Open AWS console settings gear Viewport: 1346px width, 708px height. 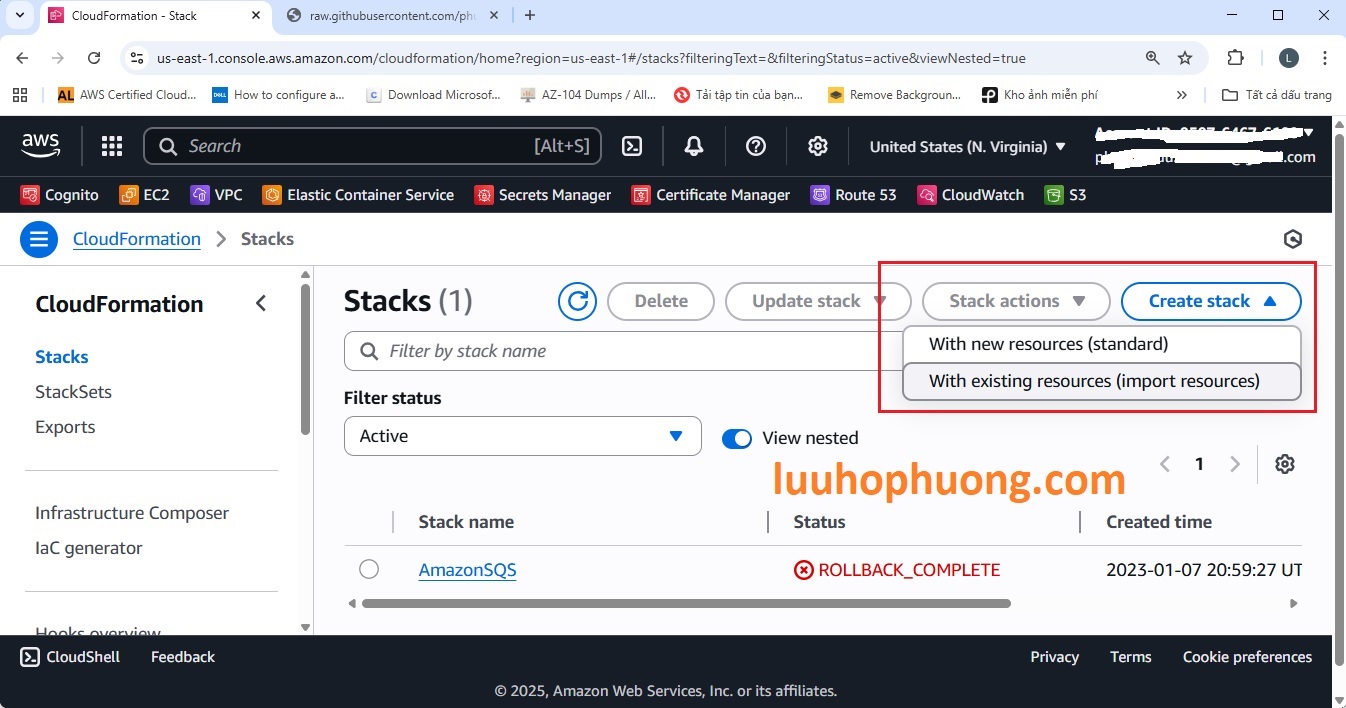coord(818,147)
